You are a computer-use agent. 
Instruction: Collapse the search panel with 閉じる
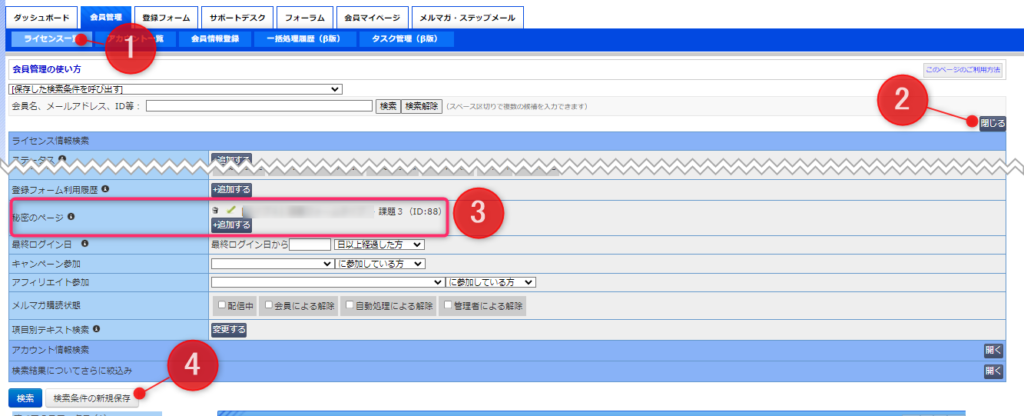992,123
